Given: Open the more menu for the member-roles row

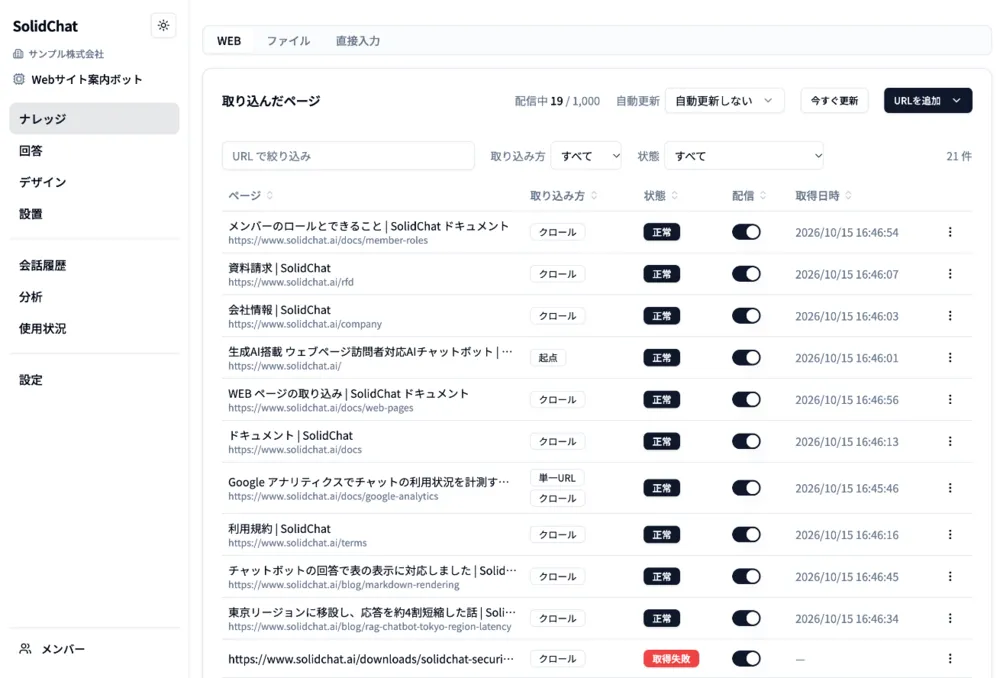Looking at the screenshot, I should [950, 232].
